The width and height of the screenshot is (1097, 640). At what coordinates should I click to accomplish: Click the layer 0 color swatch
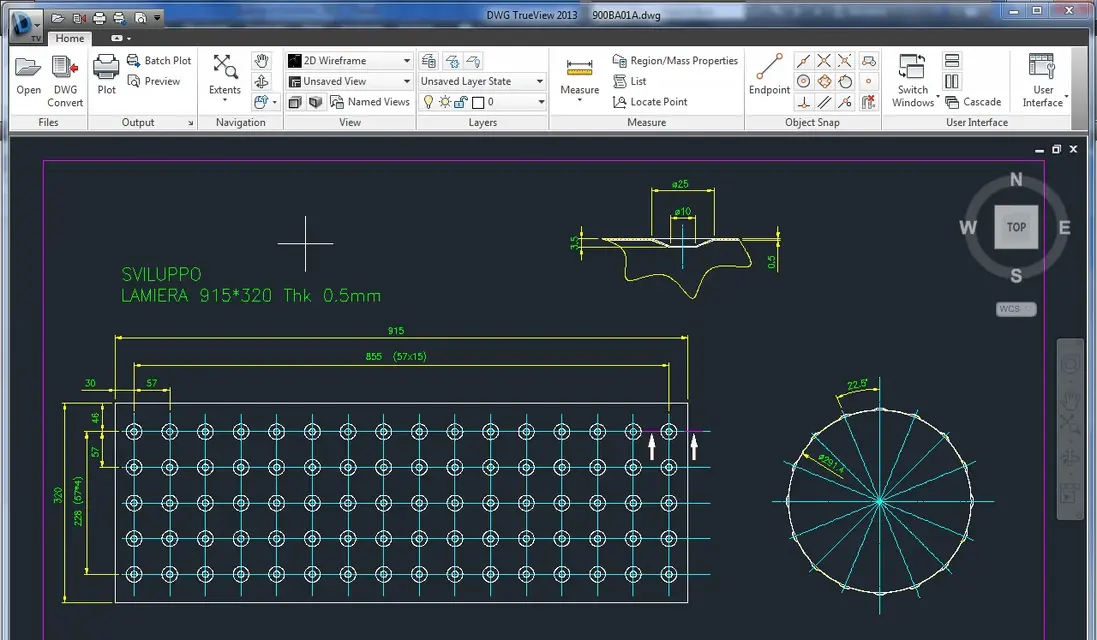pos(479,103)
